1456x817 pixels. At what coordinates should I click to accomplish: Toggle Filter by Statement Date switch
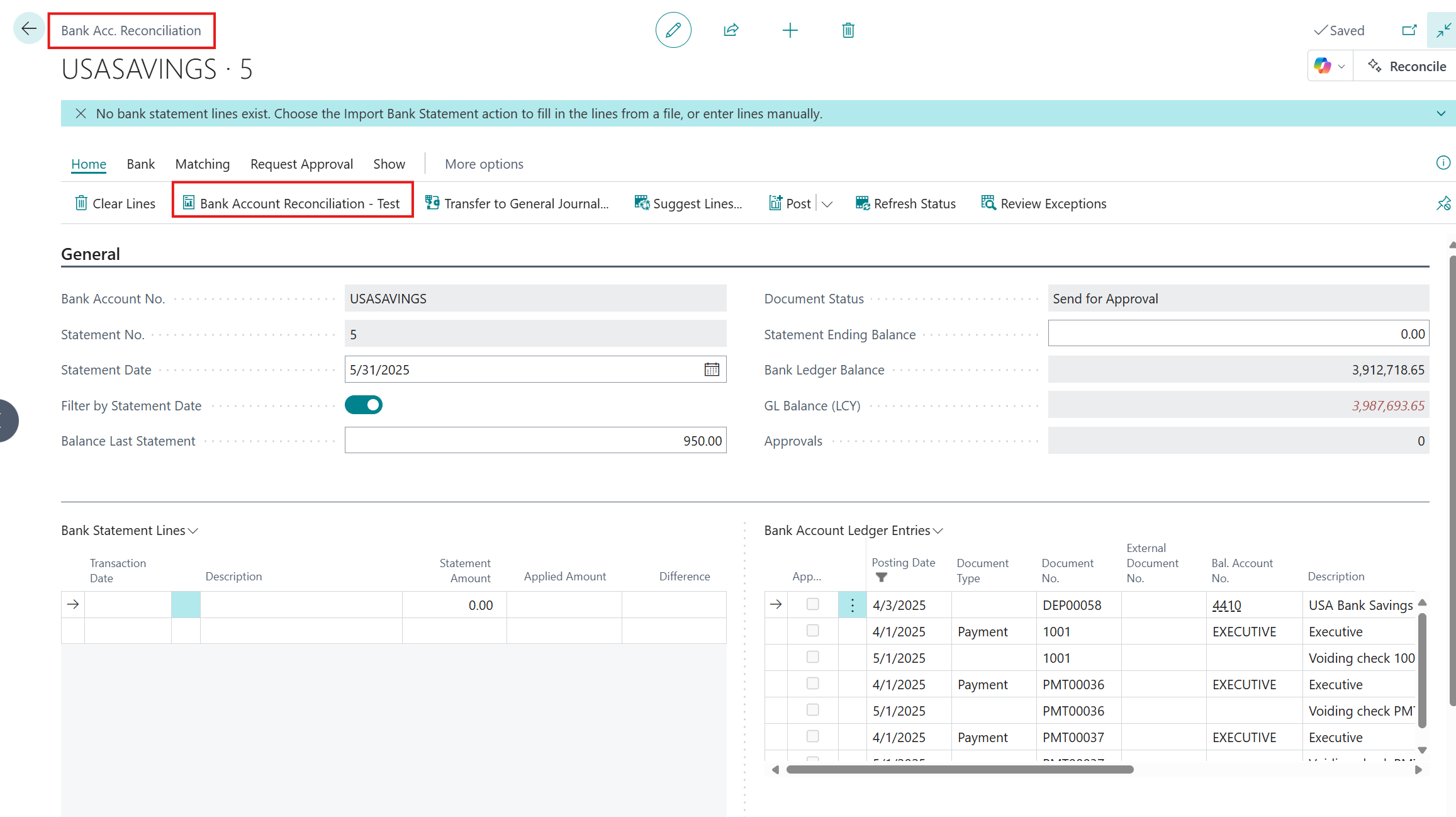point(363,405)
